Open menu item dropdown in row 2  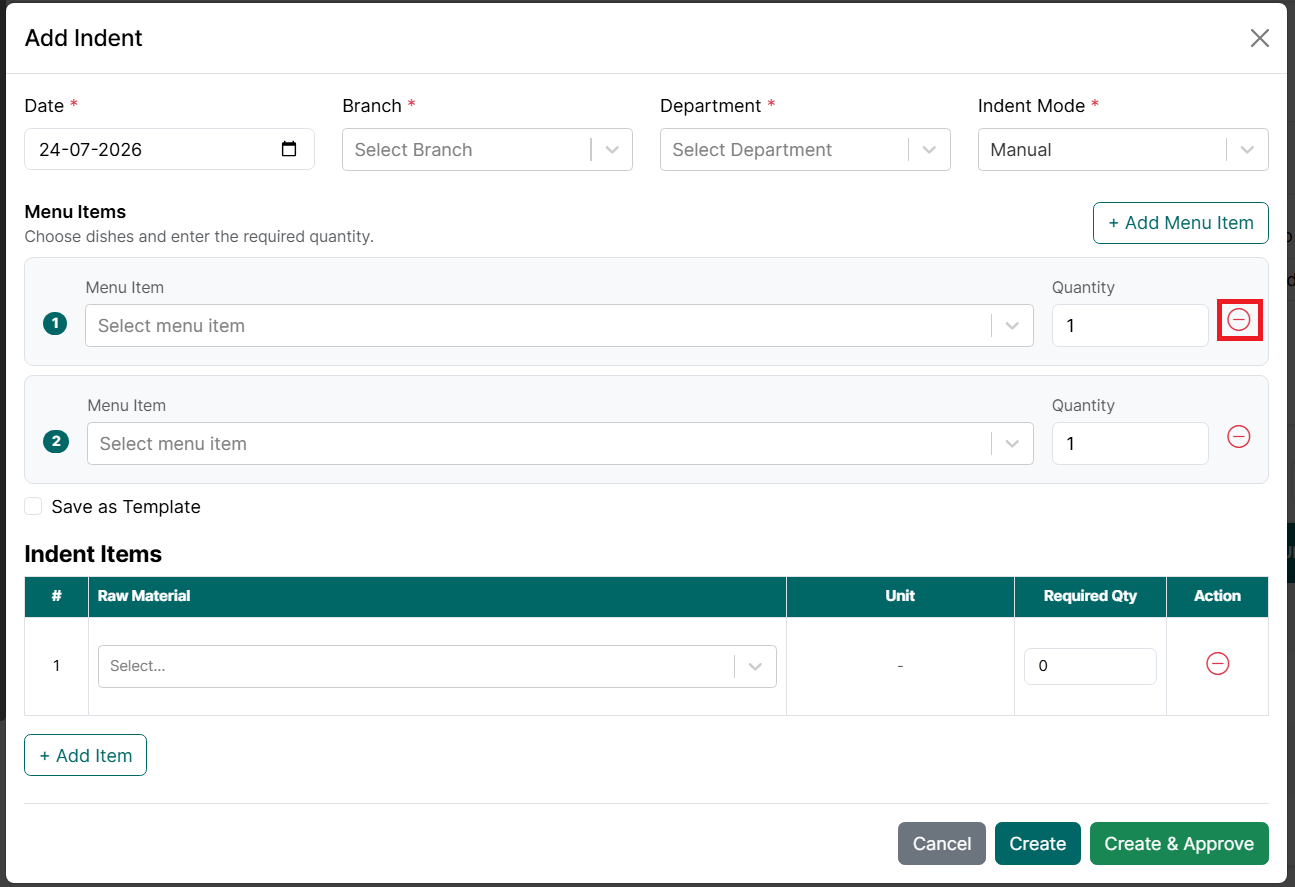[560, 444]
